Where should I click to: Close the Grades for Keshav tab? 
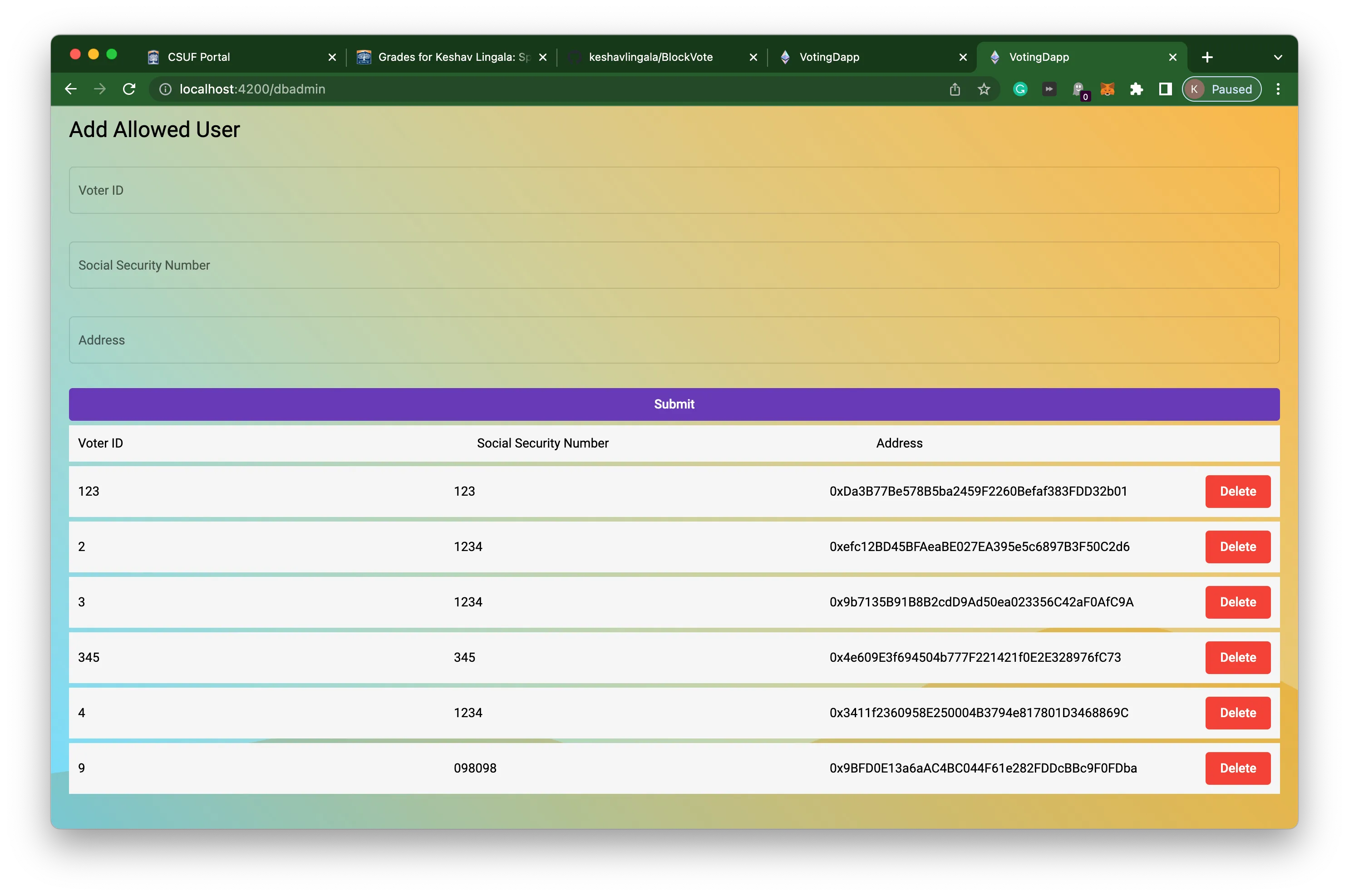(543, 57)
